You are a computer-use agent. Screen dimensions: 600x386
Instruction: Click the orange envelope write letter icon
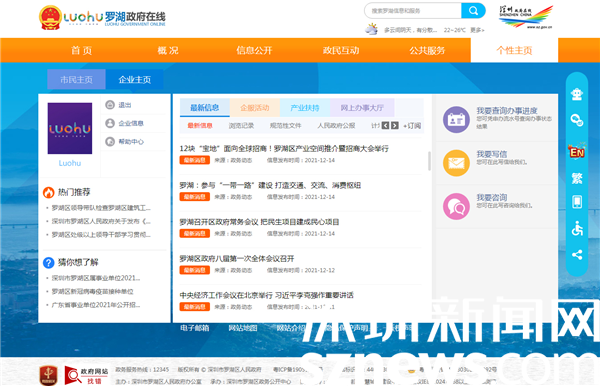click(x=456, y=163)
